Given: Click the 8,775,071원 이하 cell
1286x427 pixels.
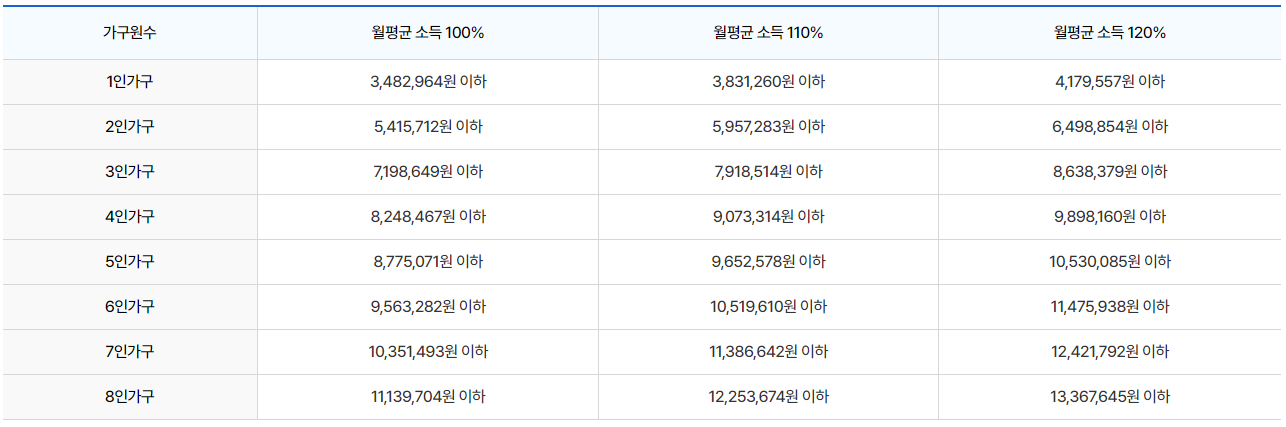Looking at the screenshot, I should point(428,262).
